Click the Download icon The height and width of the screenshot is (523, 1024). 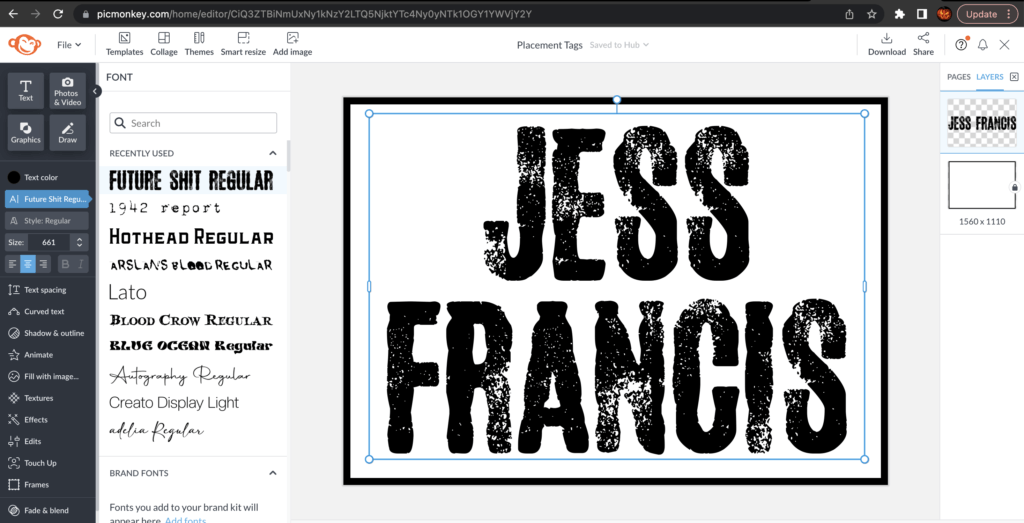886,44
